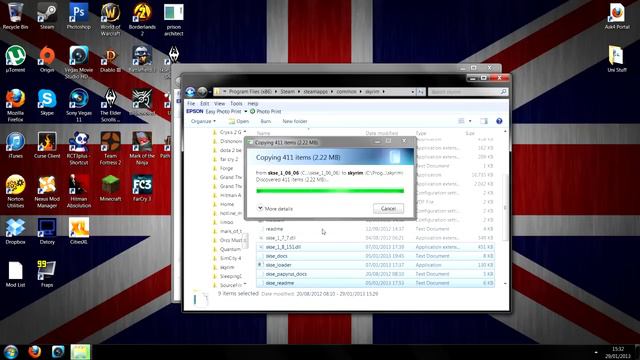The width and height of the screenshot is (640, 360).
Task: Select the Hitman Absolution desktop icon
Action: coord(78,192)
